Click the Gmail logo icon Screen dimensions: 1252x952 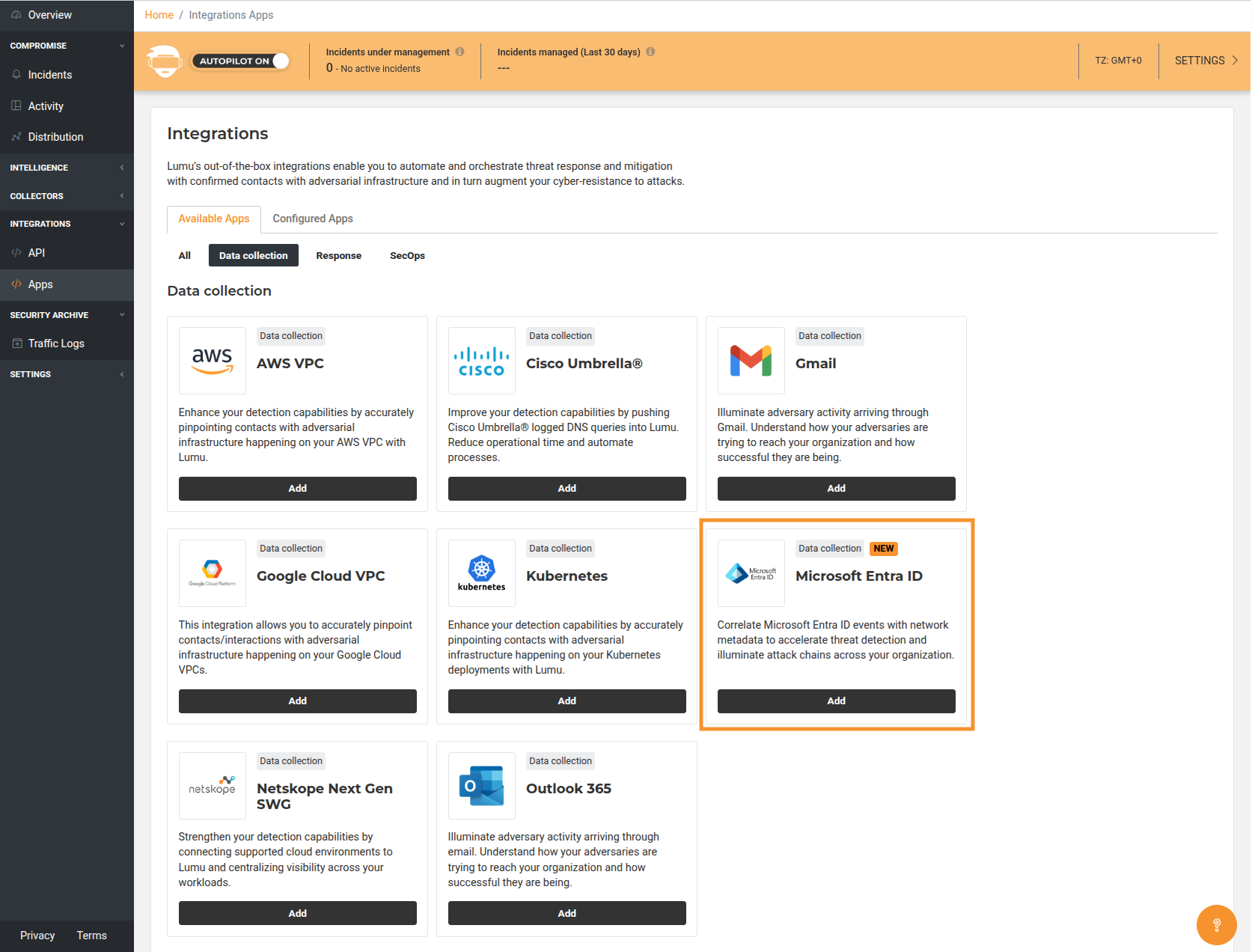tap(751, 361)
